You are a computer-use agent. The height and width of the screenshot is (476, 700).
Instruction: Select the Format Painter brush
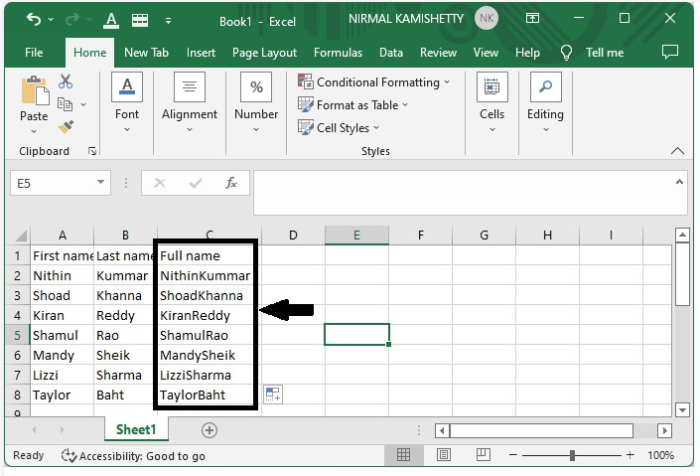[x=66, y=127]
